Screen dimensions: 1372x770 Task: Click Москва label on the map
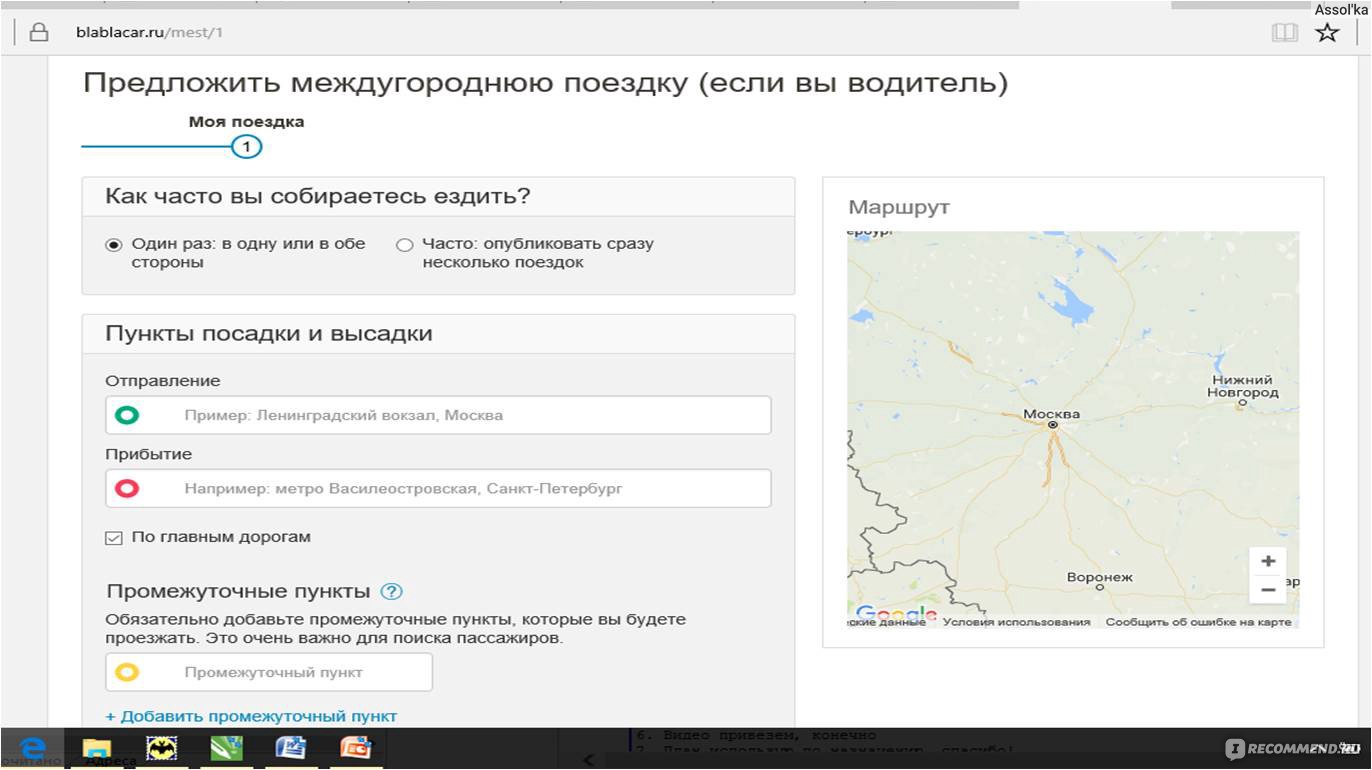pyautogui.click(x=1051, y=414)
